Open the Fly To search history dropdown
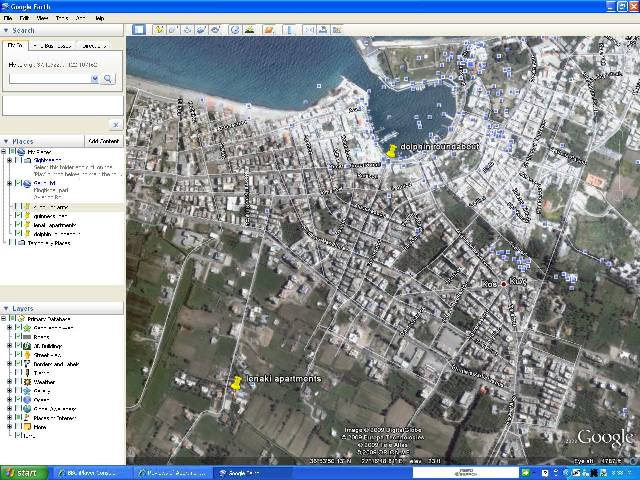Screen dimensions: 640x480 click(94, 79)
